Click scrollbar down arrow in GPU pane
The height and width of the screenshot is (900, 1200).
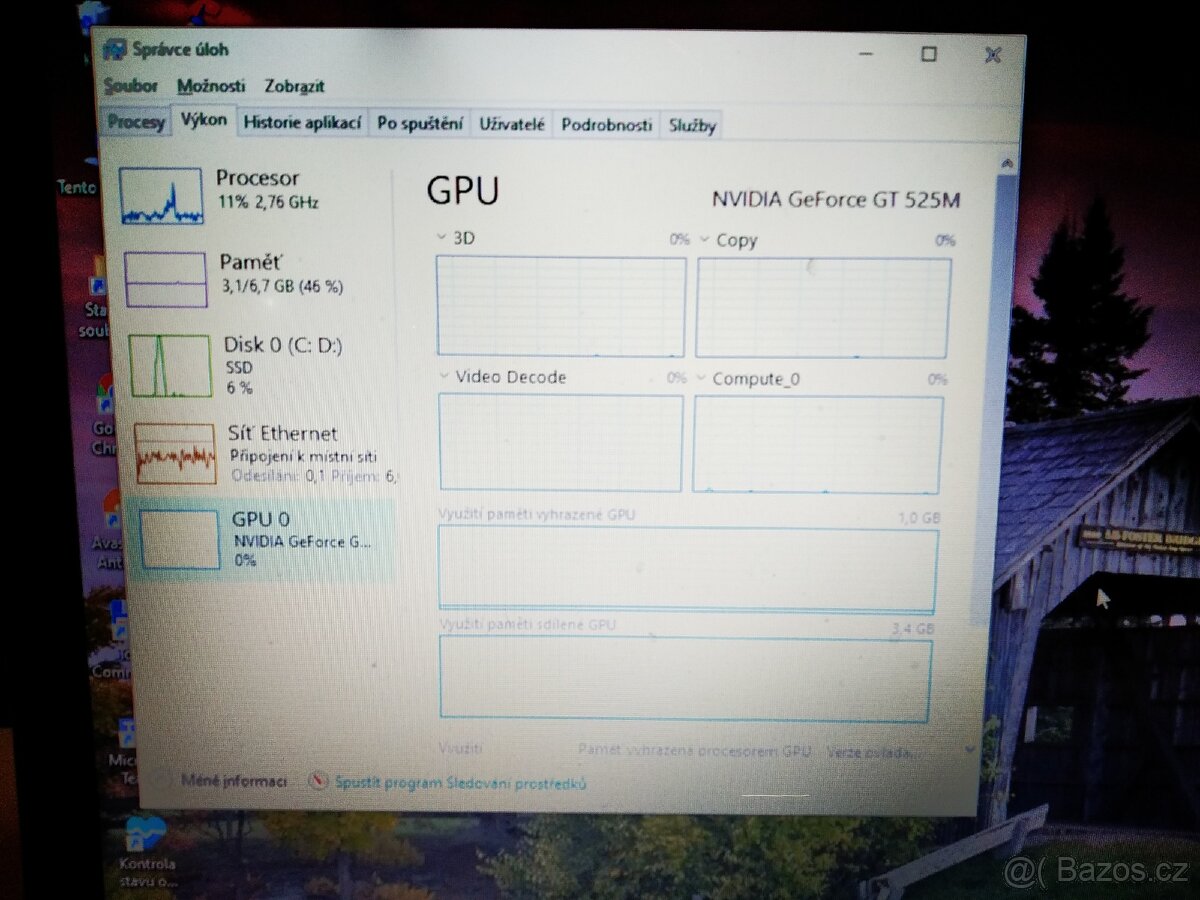(x=970, y=748)
